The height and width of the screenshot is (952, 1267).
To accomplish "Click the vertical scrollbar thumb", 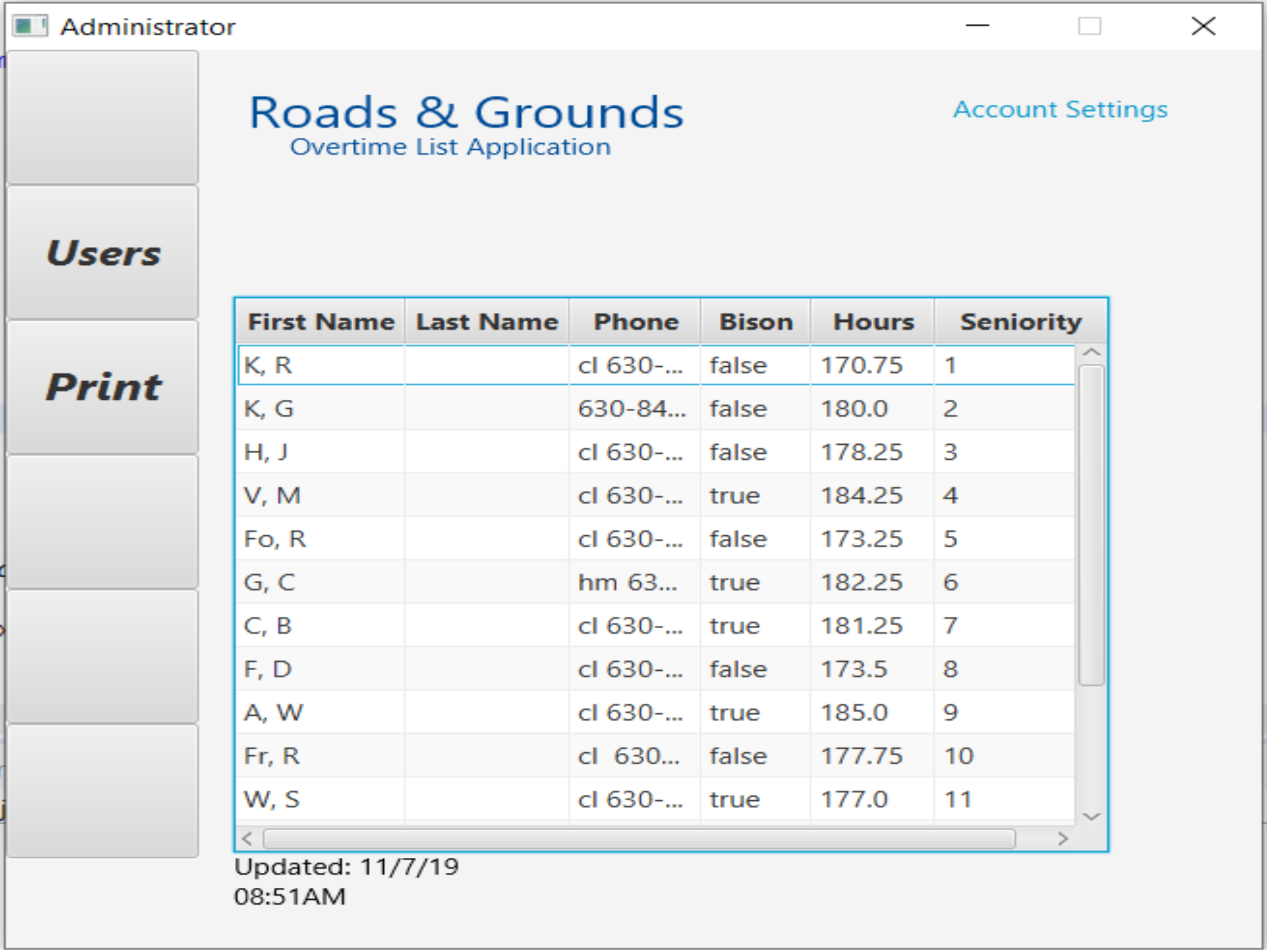I will tap(1091, 524).
